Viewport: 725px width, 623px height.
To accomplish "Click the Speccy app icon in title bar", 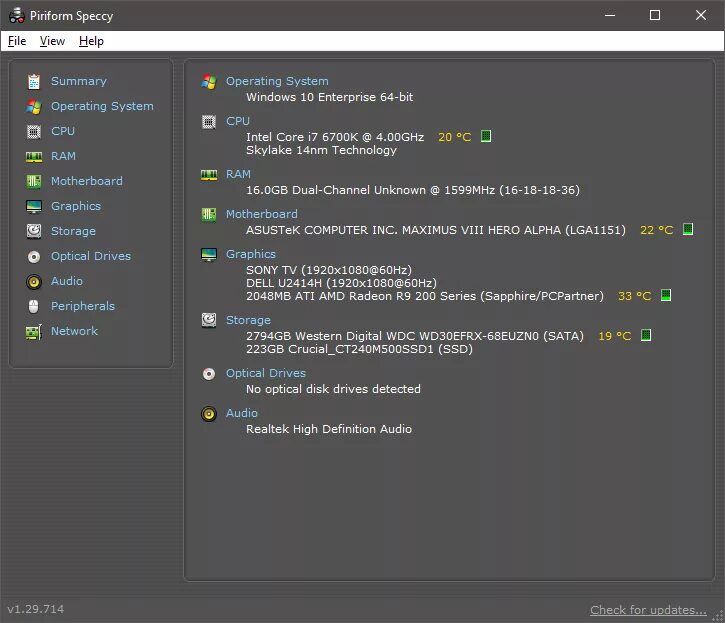I will 17,15.
